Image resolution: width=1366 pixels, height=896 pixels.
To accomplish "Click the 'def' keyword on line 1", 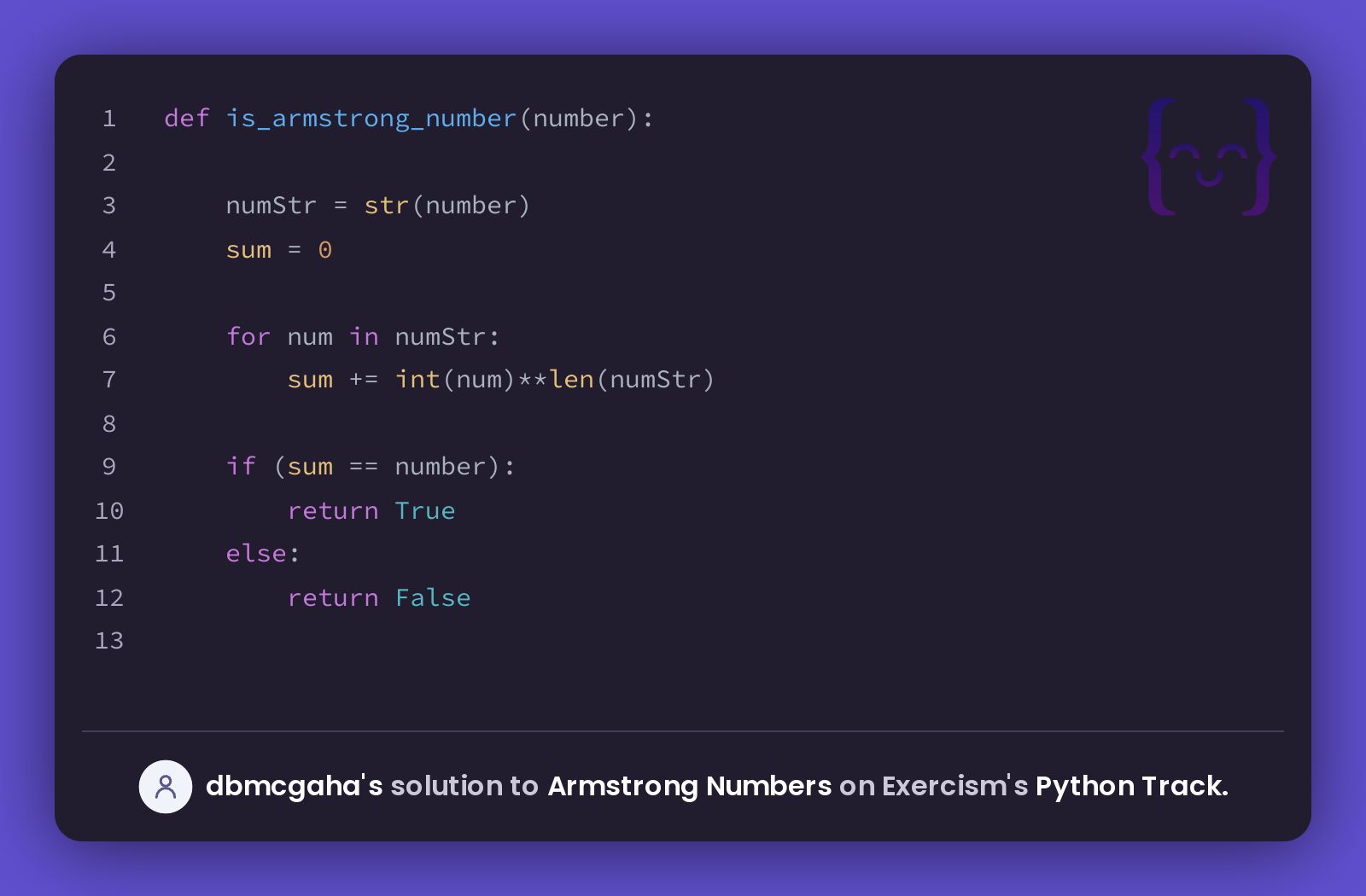I will point(187,118).
